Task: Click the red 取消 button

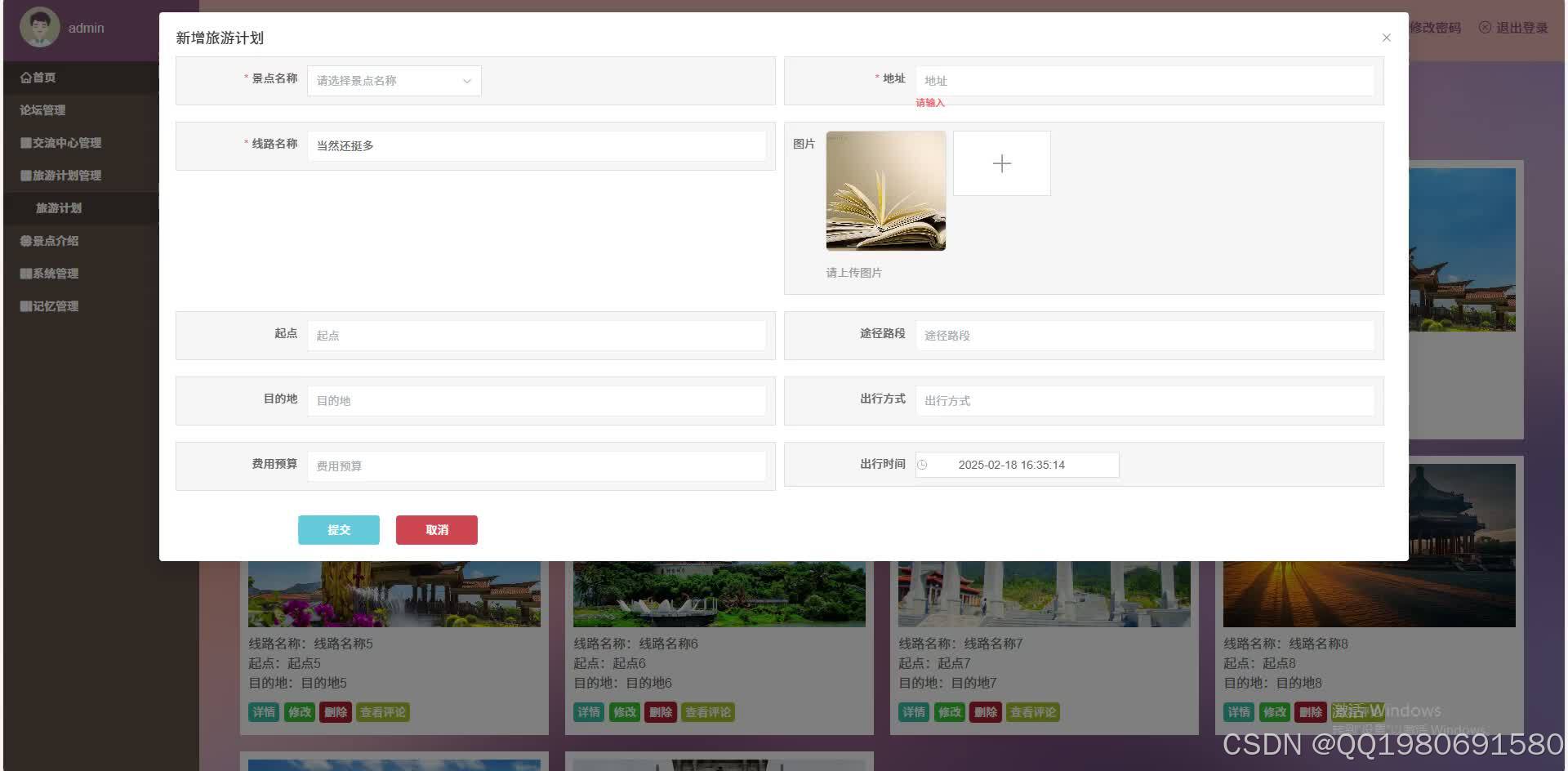Action: (437, 530)
